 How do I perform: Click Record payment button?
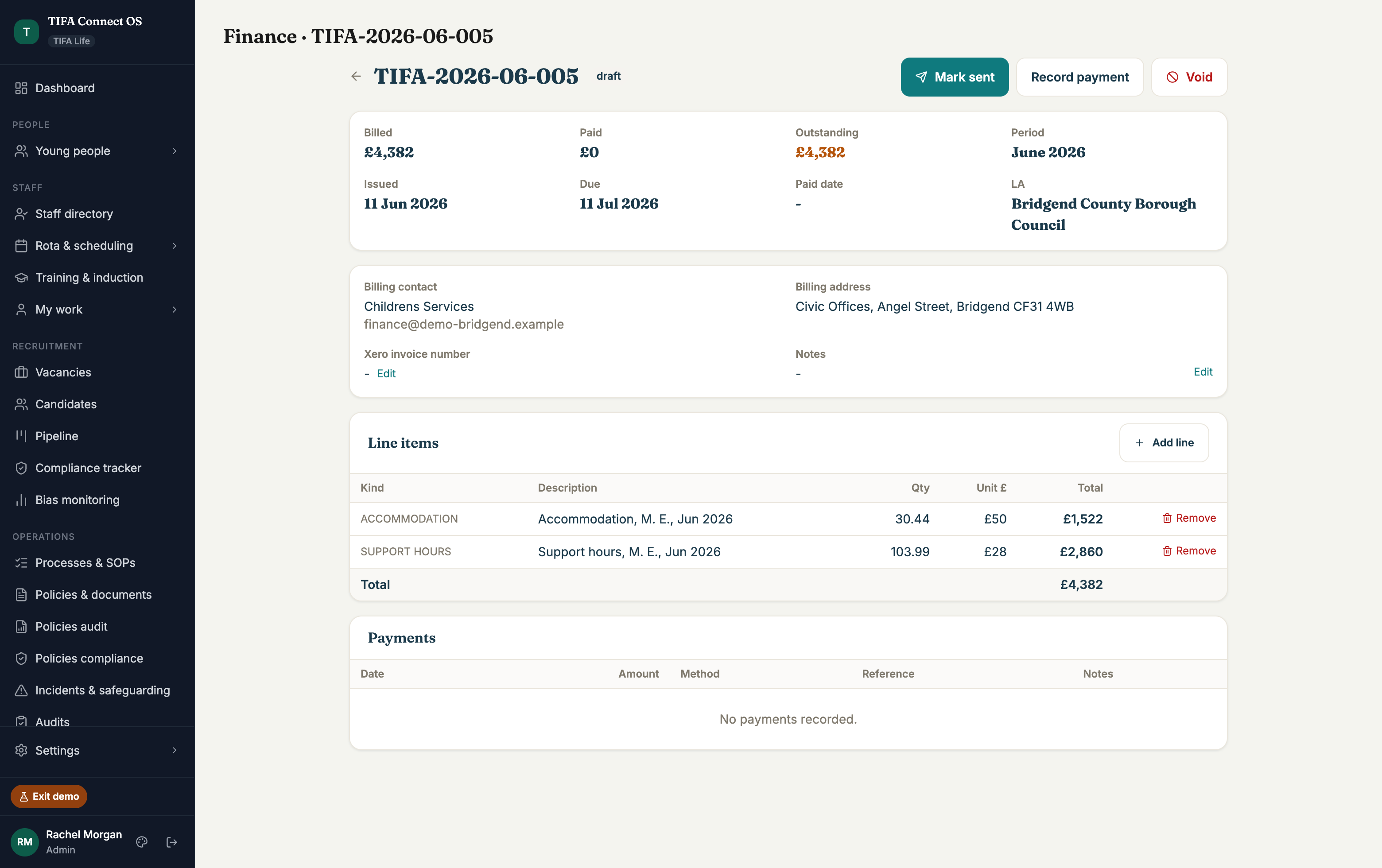click(x=1079, y=77)
